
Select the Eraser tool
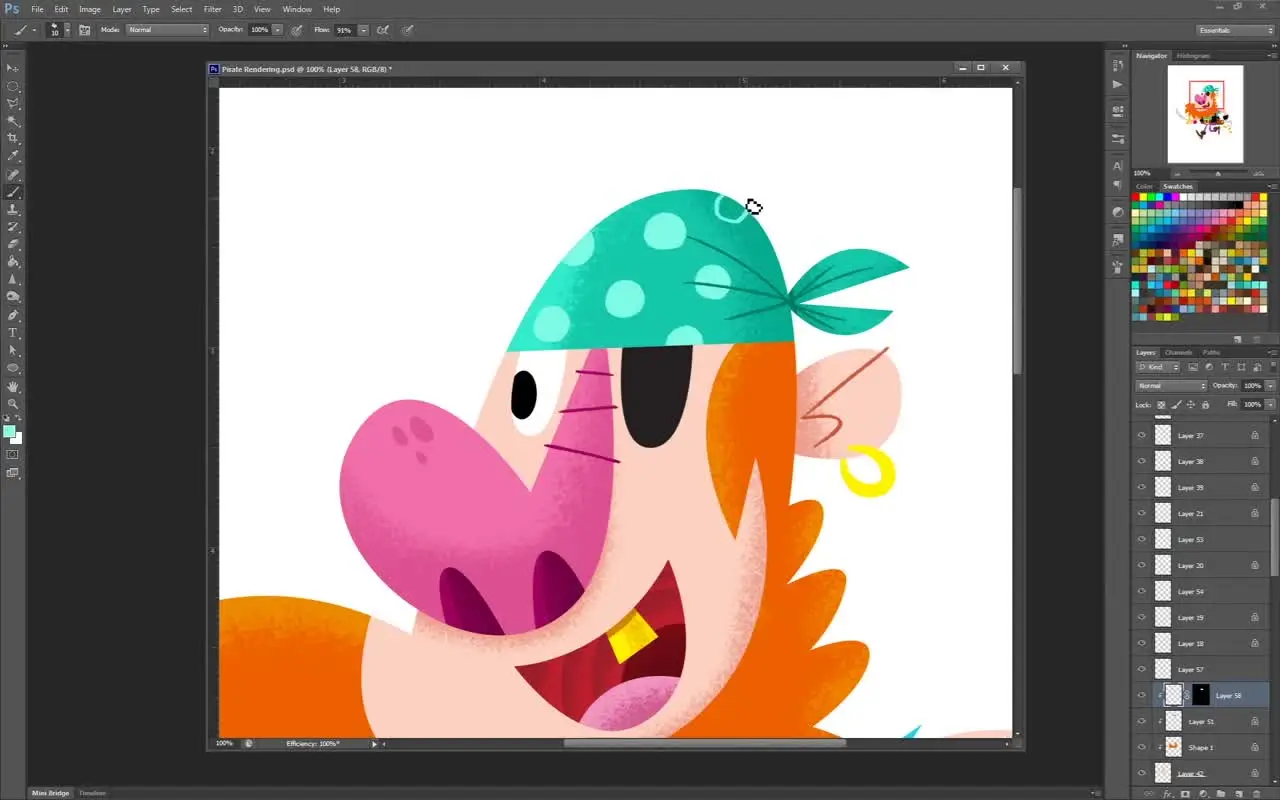coord(13,244)
